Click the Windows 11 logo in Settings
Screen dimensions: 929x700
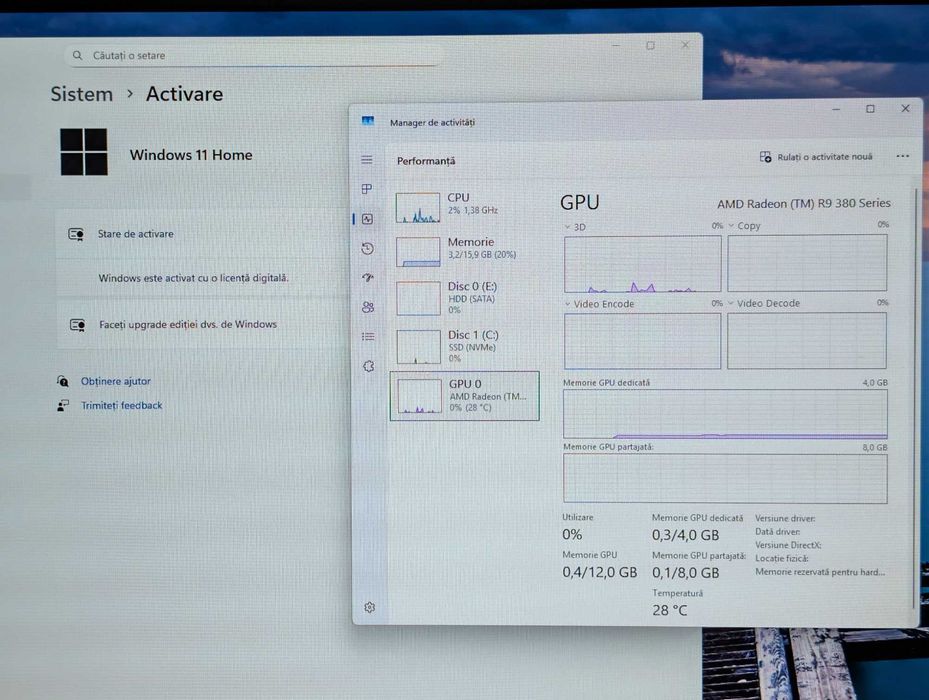pyautogui.click(x=84, y=152)
